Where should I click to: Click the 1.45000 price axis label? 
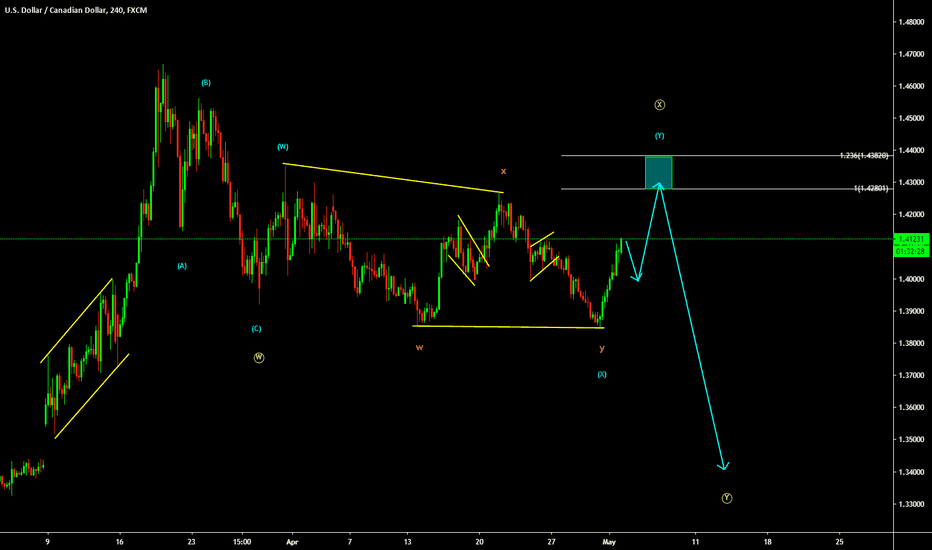tap(912, 118)
